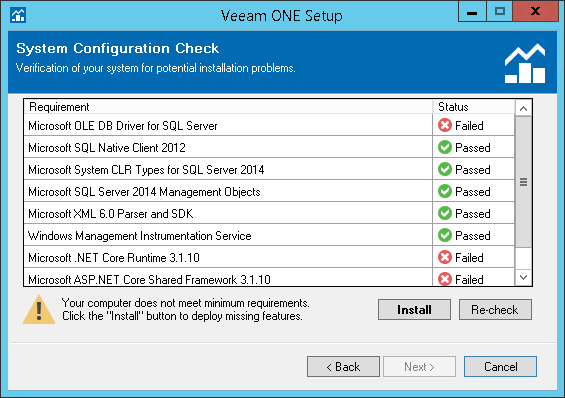This screenshot has height=398, width=565.
Task: Select Microsoft SQL Server 2014 Management Objects row
Action: pyautogui.click(x=269, y=191)
